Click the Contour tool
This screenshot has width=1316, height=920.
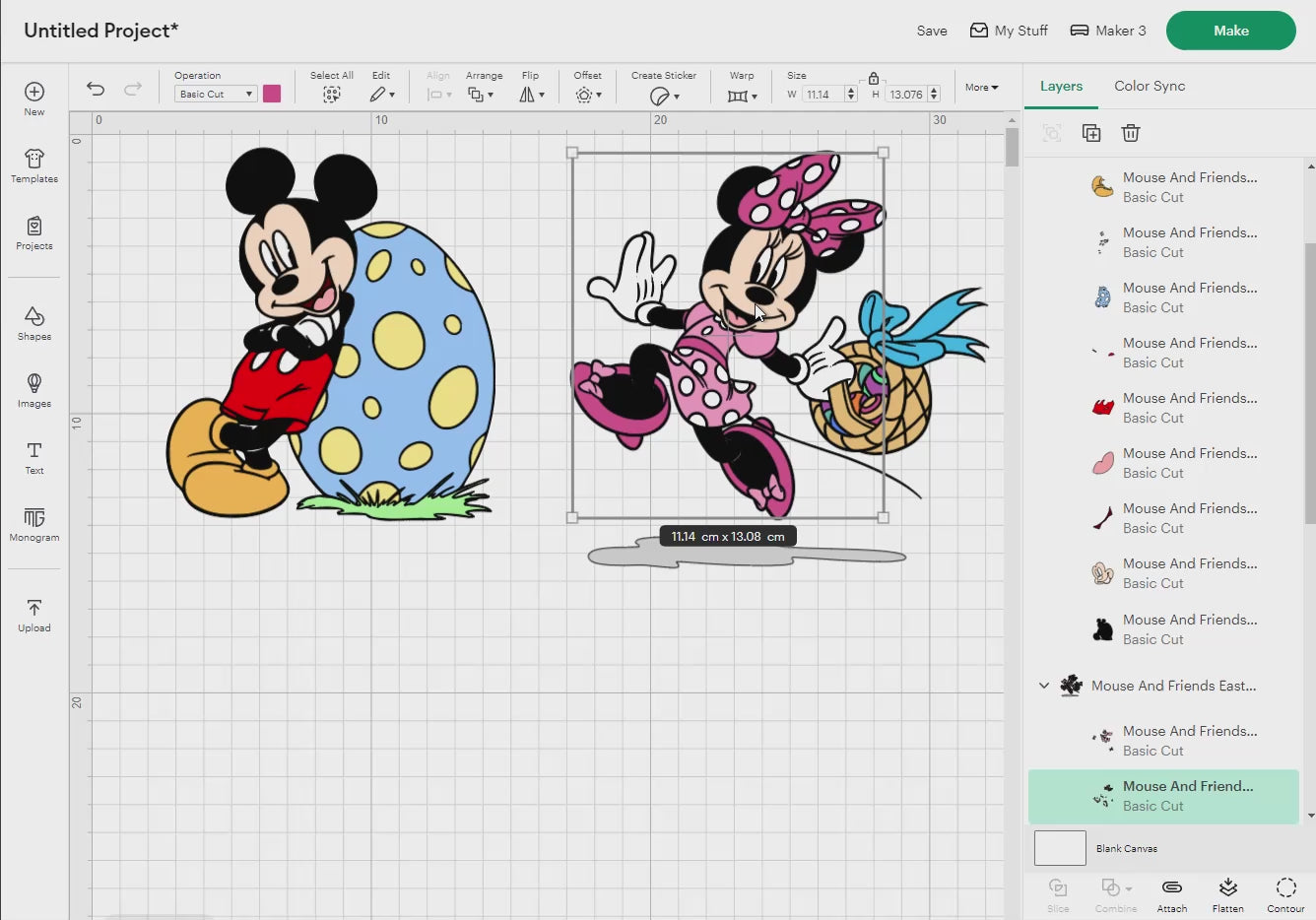pos(1285,895)
